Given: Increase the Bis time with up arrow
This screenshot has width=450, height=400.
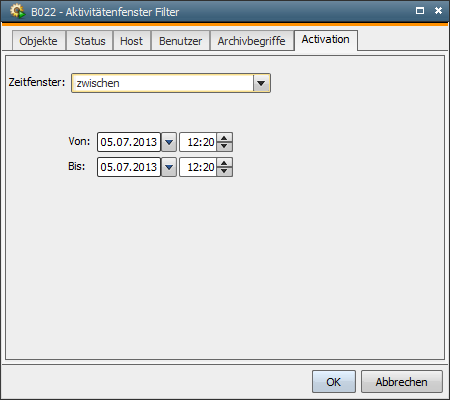Looking at the screenshot, I should (x=224, y=163).
